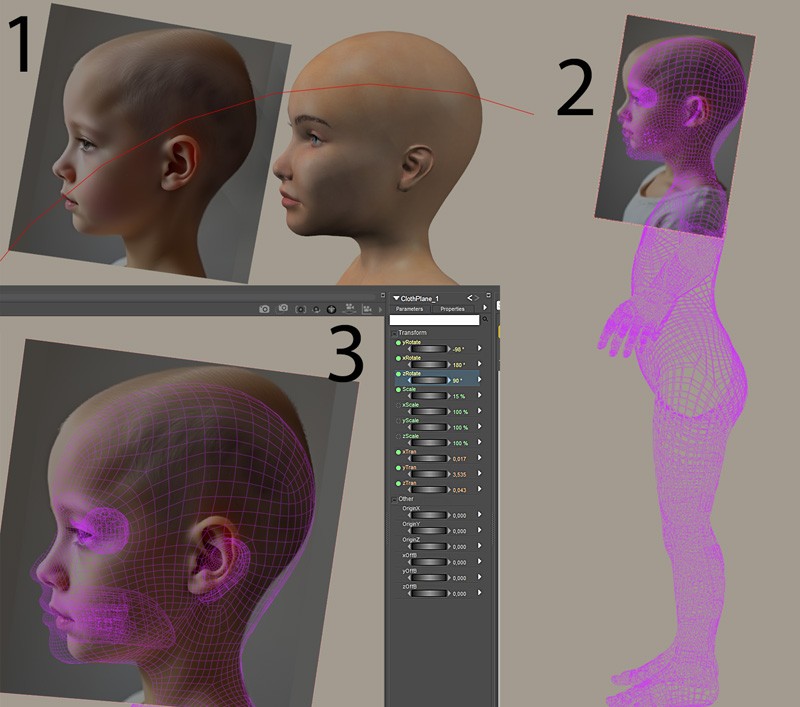
Task: Click the zRotate parameter label
Action: tap(412, 374)
